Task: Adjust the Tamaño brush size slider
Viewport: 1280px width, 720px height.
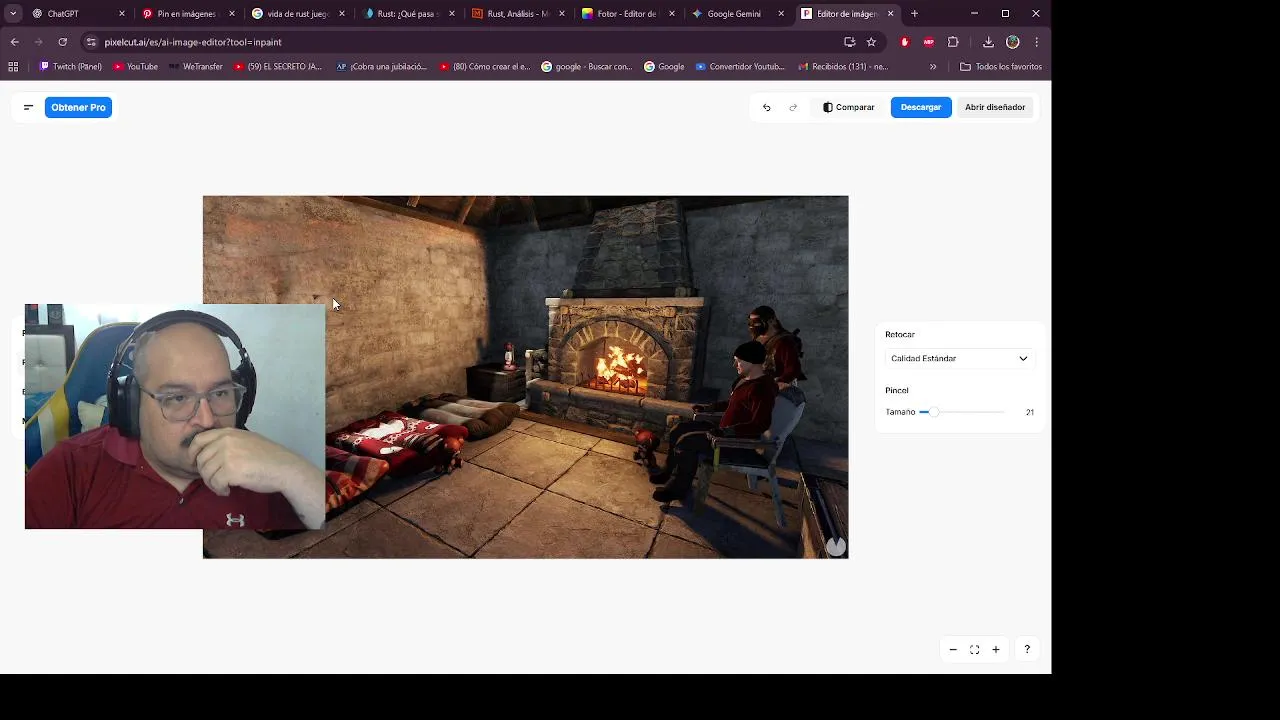Action: coord(962,412)
